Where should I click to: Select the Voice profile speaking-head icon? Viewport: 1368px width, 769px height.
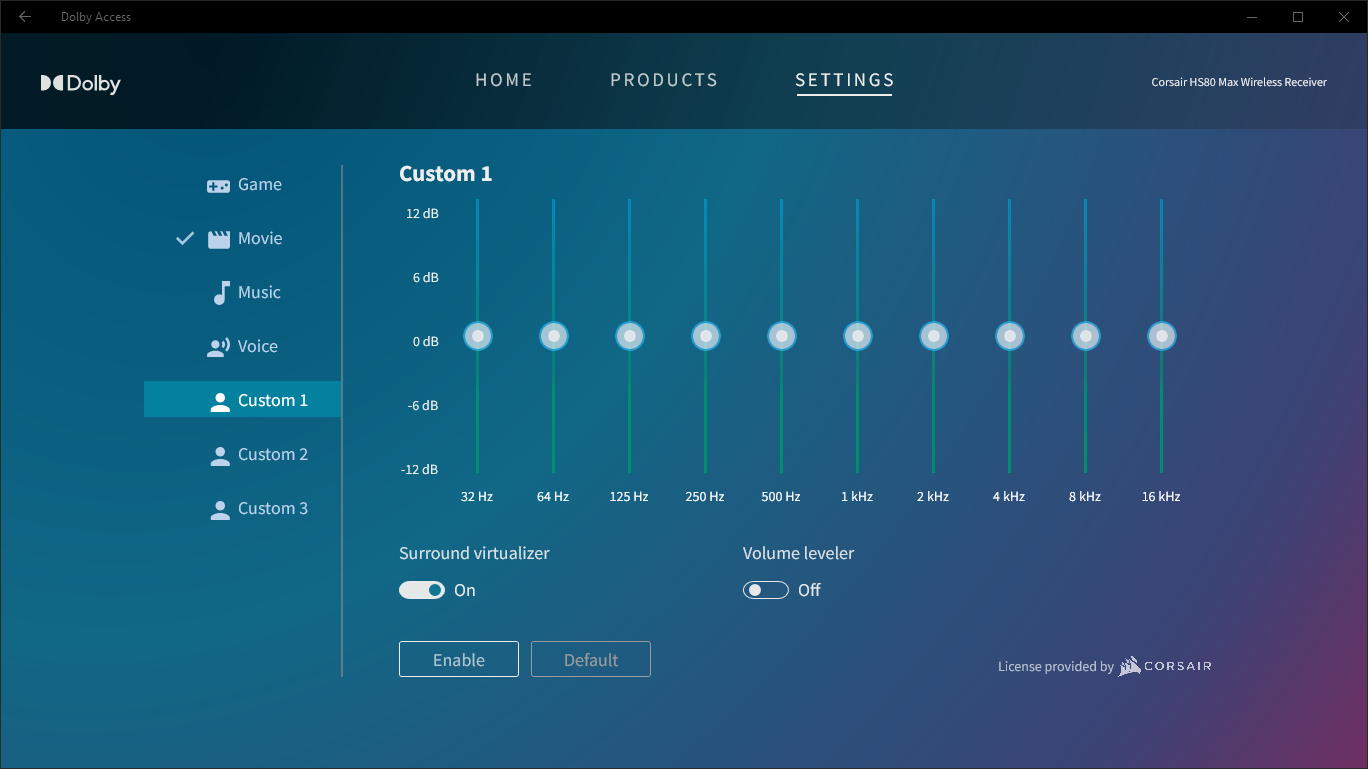[218, 348]
